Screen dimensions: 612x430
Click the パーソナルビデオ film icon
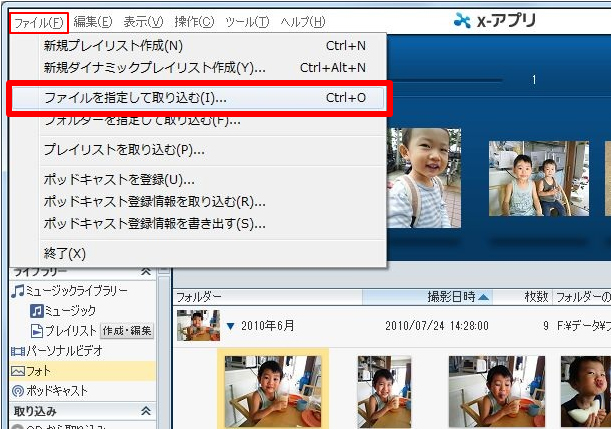pos(17,351)
